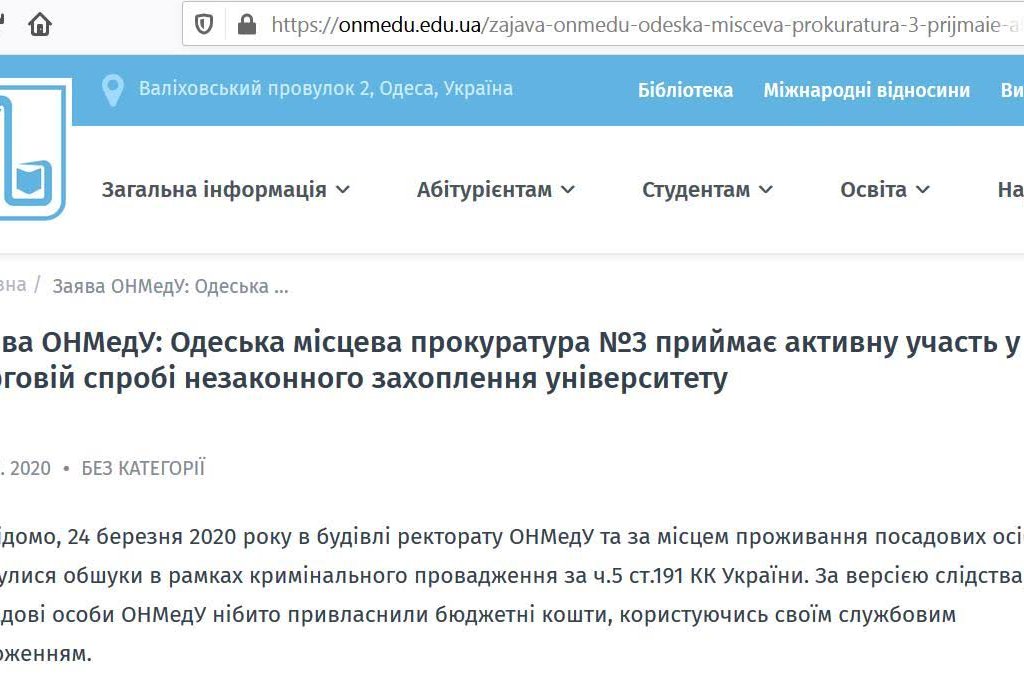Click the location pin icon
Screen dimensions: 1024x695
(x=113, y=90)
